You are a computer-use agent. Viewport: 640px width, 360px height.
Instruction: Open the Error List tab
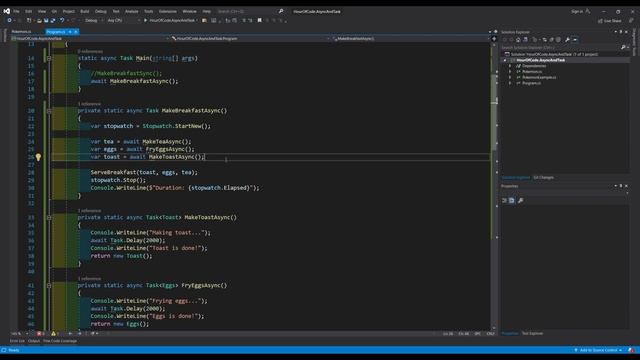coord(17,341)
